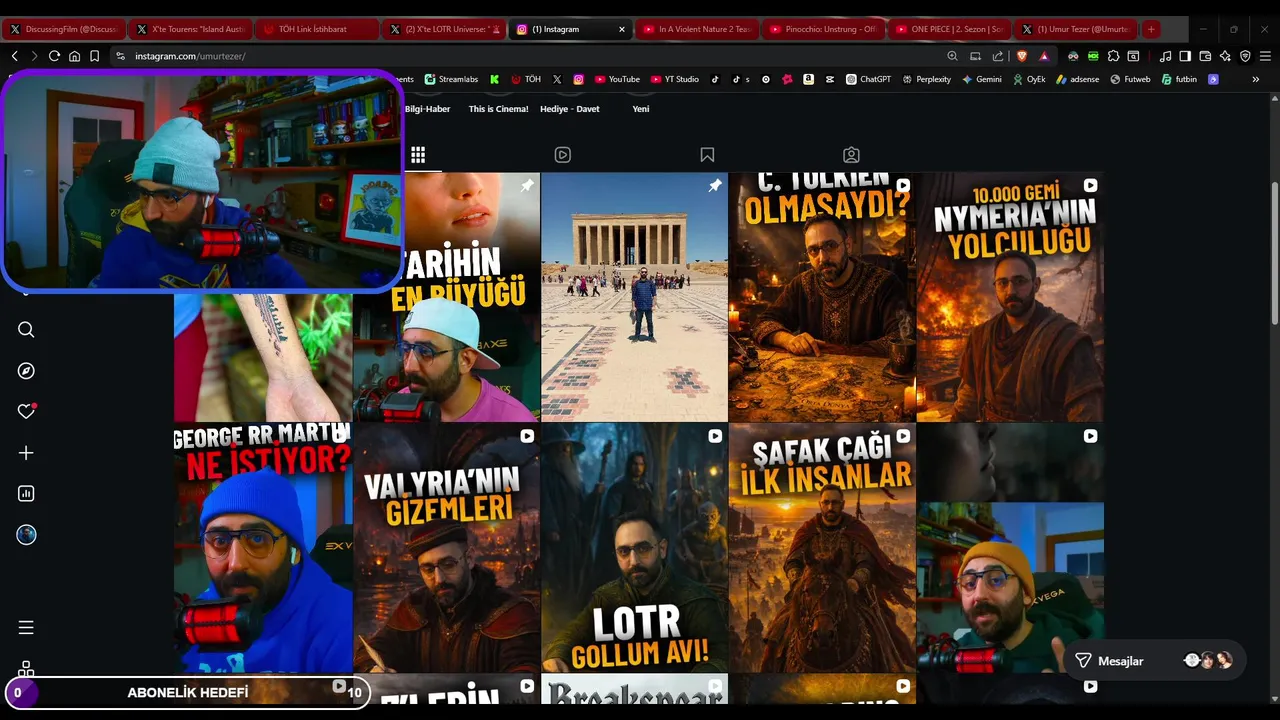Open the Perplexity bookmark
1280x720 pixels.
[927, 79]
